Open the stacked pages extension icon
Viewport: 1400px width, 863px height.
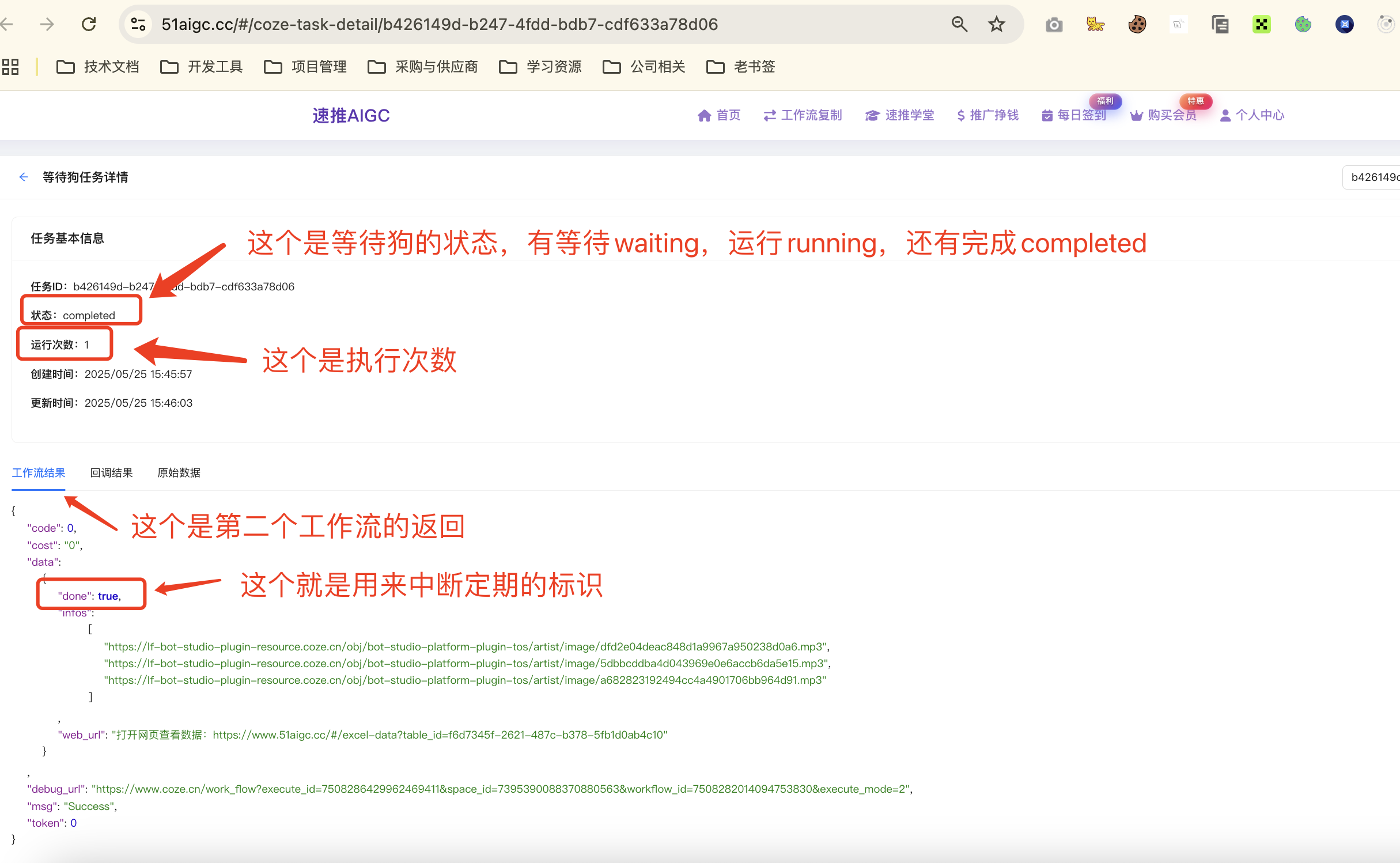click(1220, 24)
